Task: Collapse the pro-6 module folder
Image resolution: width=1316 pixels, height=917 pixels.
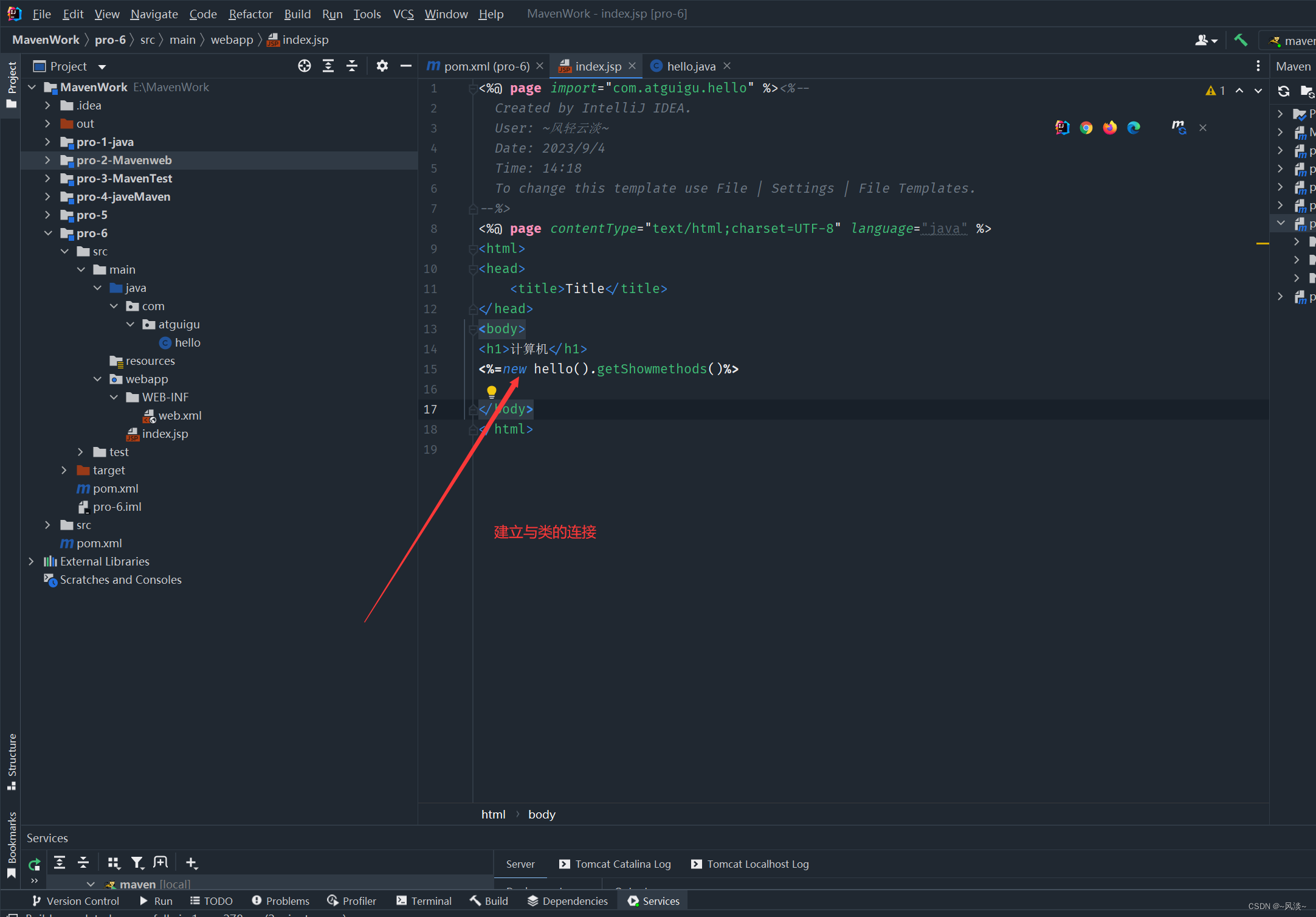Action: tap(47, 233)
